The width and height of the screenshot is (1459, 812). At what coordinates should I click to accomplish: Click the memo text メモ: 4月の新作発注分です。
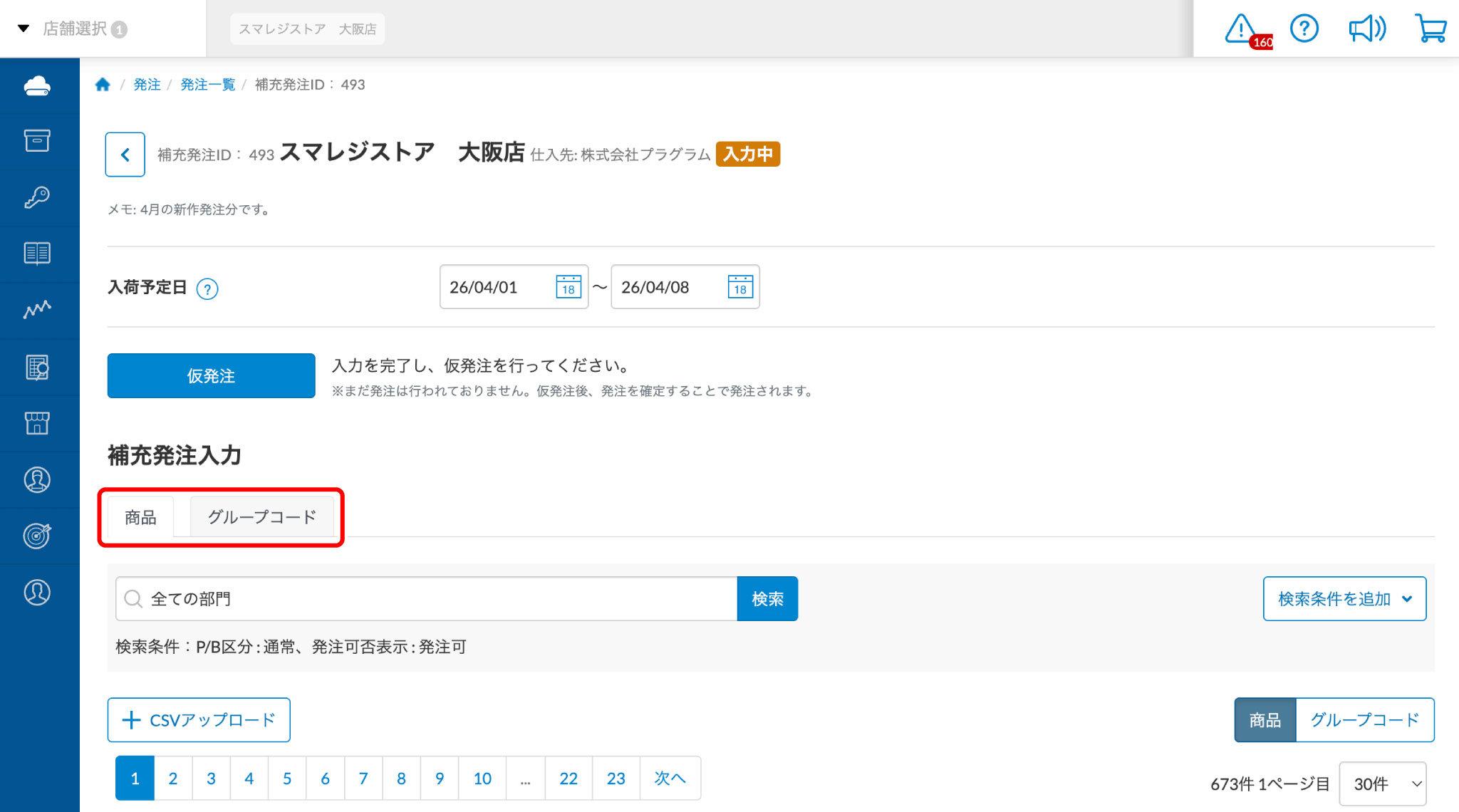[188, 209]
